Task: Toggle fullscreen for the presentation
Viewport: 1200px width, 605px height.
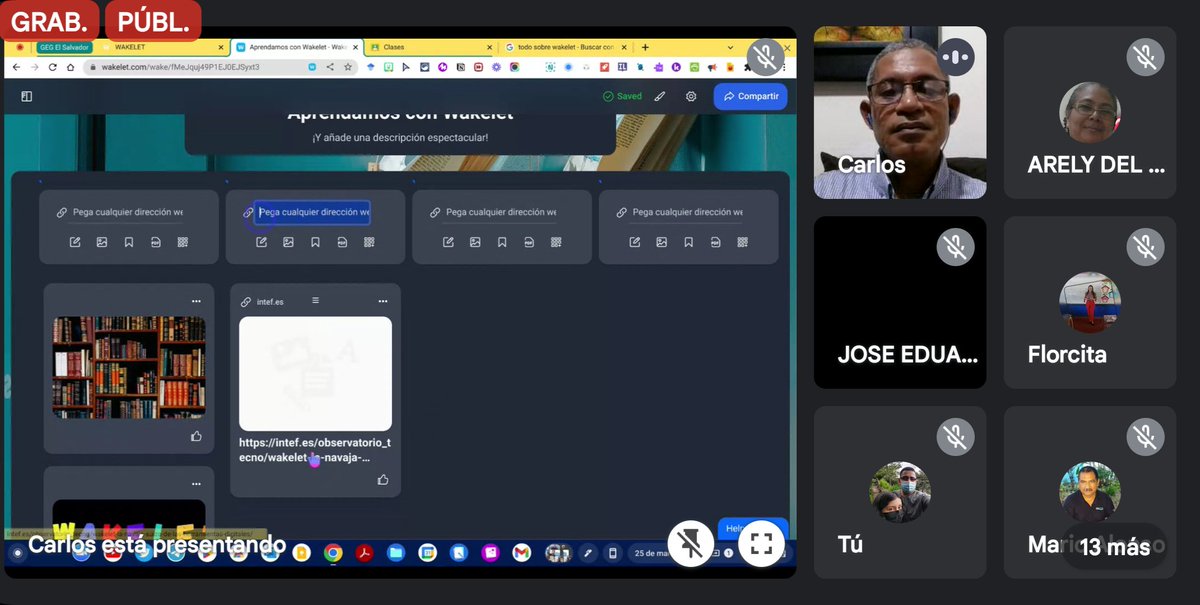Action: [762, 543]
